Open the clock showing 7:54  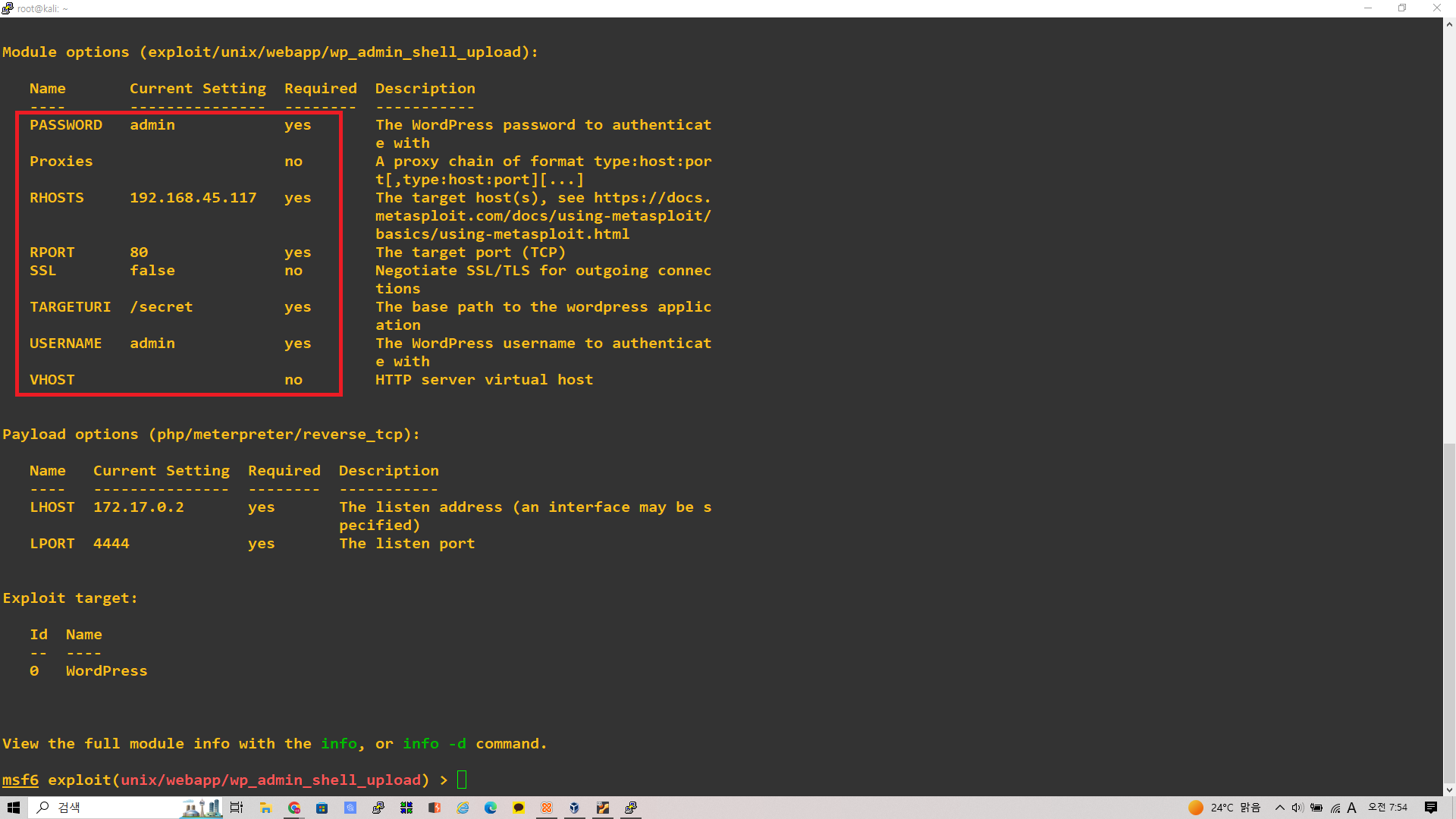coord(1388,808)
